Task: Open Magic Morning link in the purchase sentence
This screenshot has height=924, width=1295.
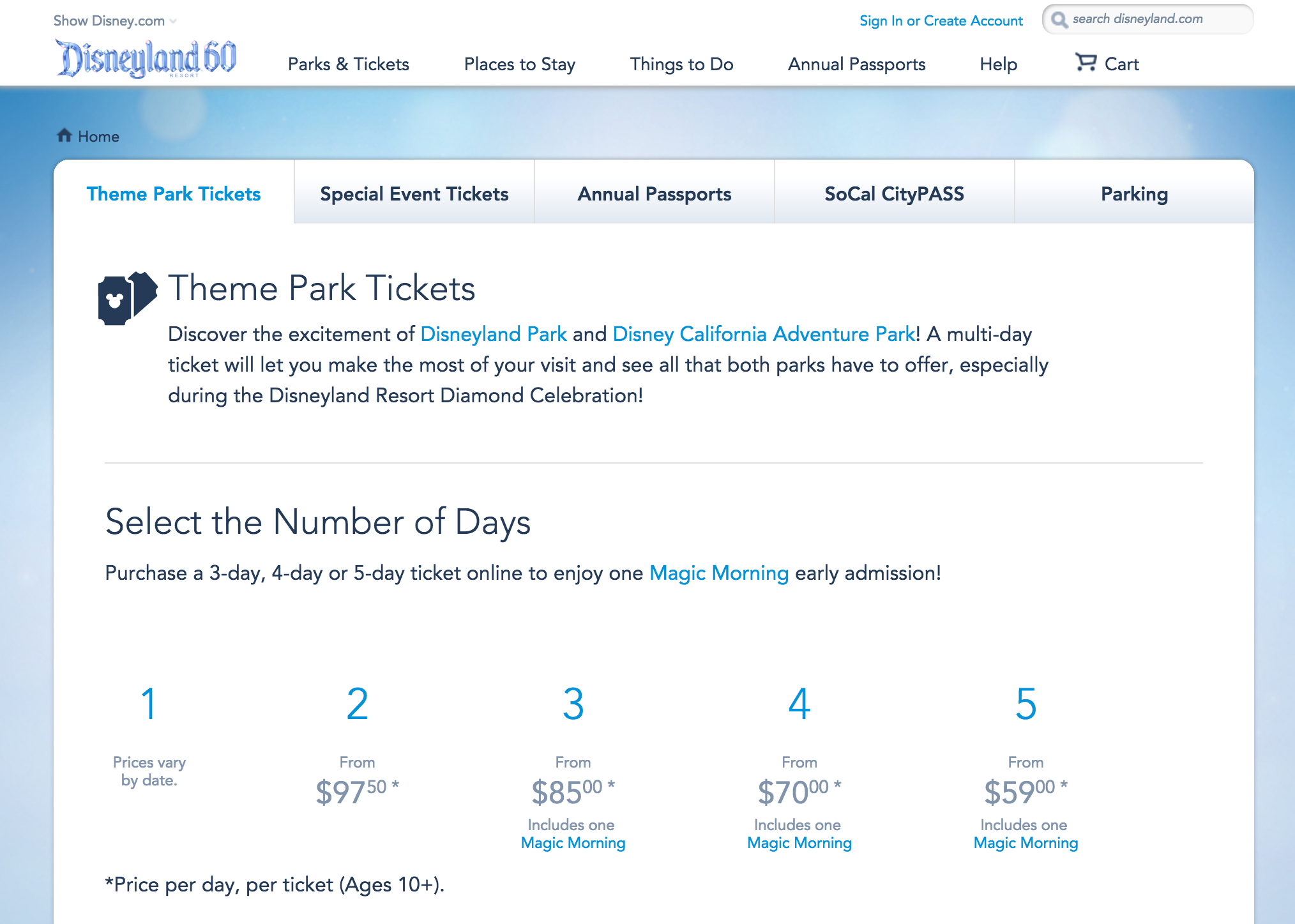Action: (719, 573)
